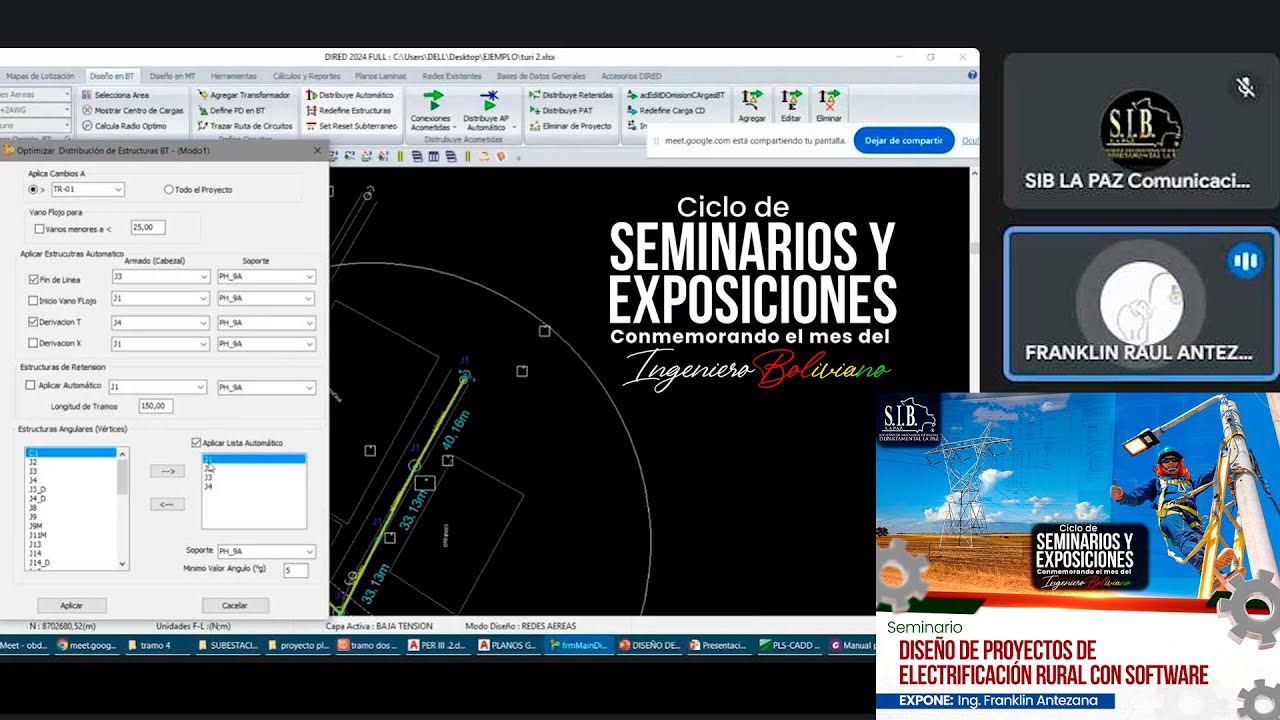The width and height of the screenshot is (1280, 720).
Task: Select Todo el Proyecto radio button
Action: 168,189
